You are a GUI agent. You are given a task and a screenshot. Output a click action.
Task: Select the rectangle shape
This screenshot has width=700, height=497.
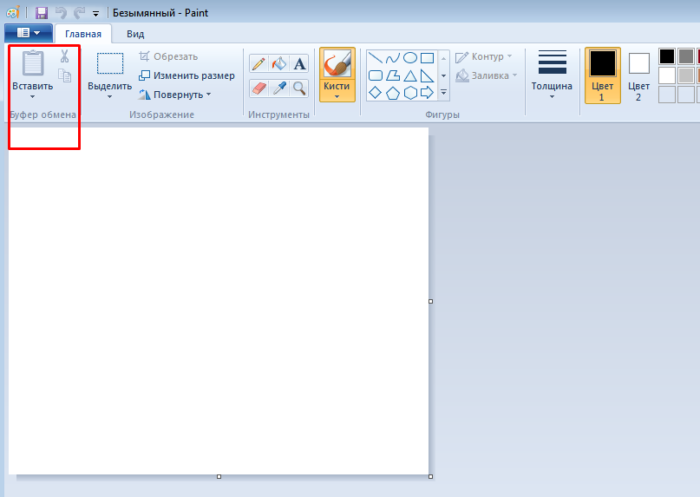(427, 58)
